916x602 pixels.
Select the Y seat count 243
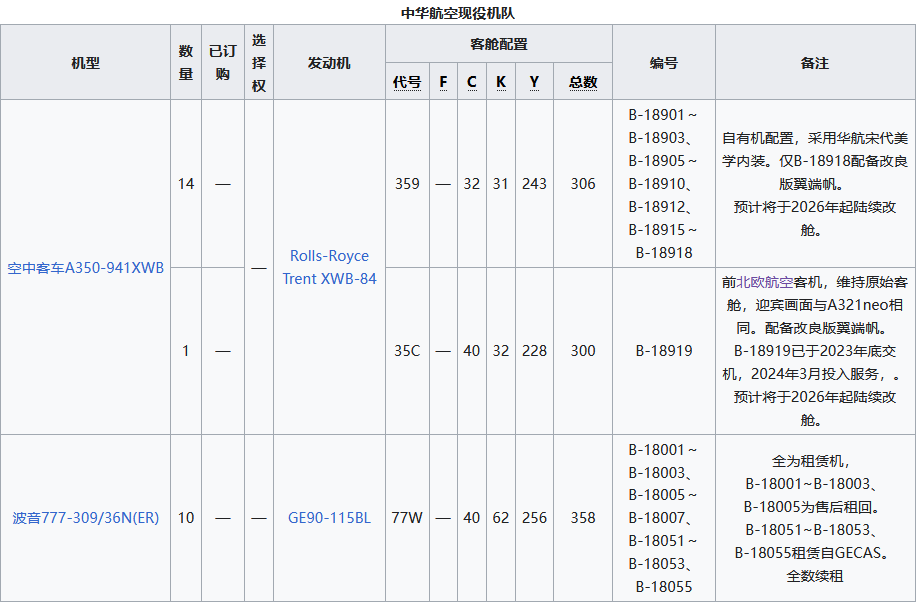pyautogui.click(x=535, y=184)
